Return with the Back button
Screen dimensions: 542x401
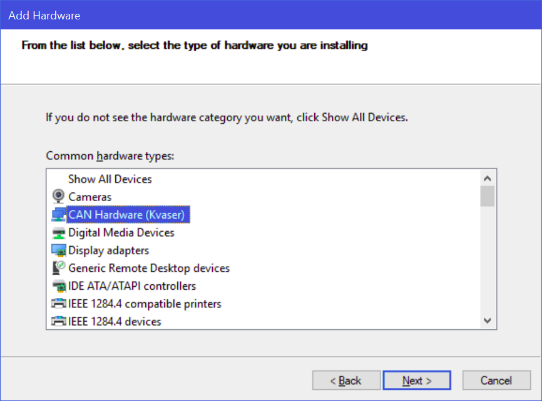pos(346,381)
